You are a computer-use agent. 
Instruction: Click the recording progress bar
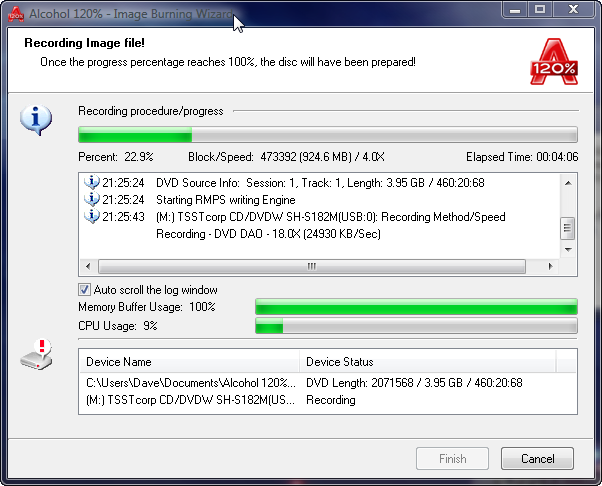[x=328, y=135]
